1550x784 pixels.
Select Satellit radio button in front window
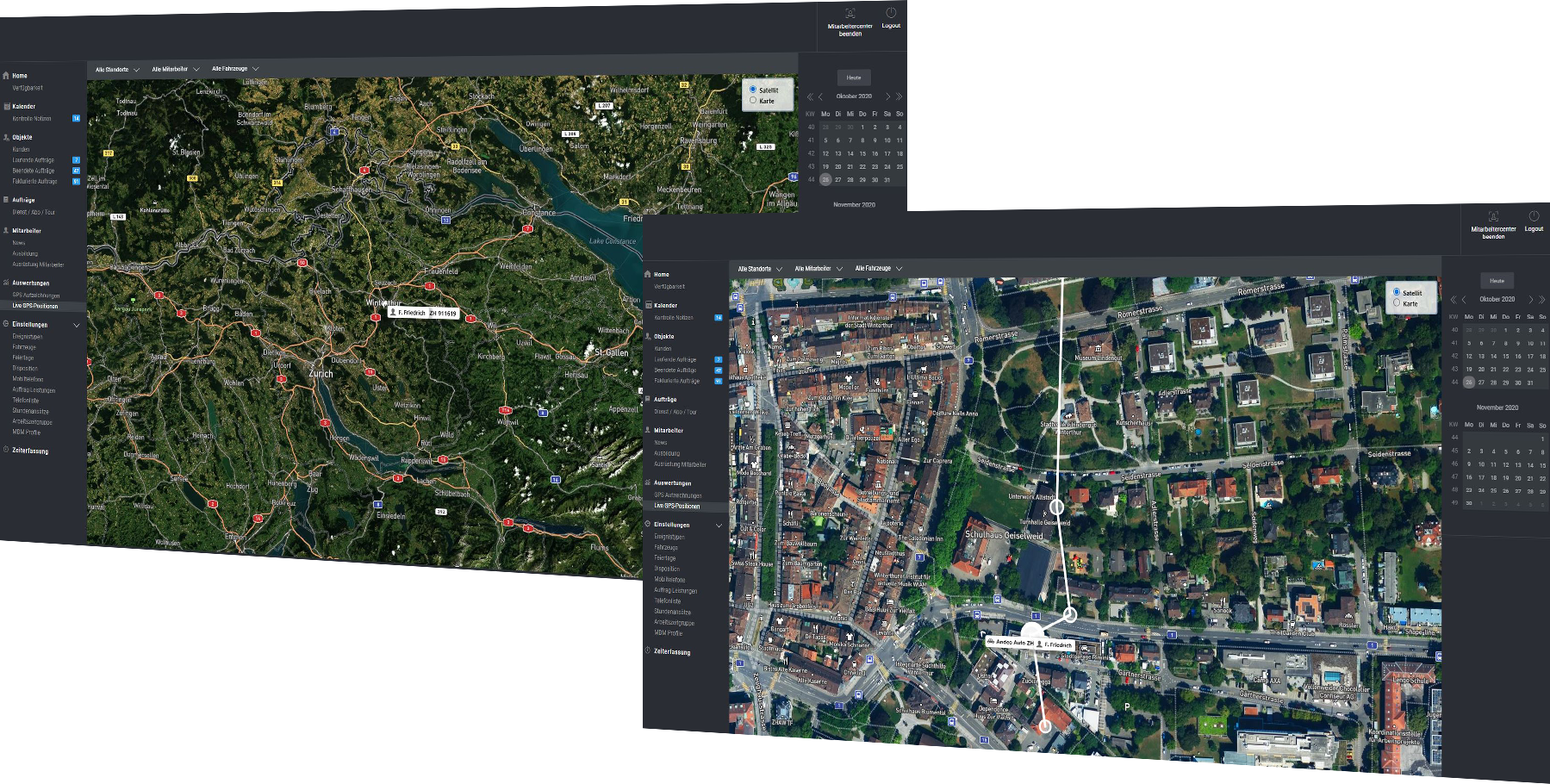point(1397,292)
